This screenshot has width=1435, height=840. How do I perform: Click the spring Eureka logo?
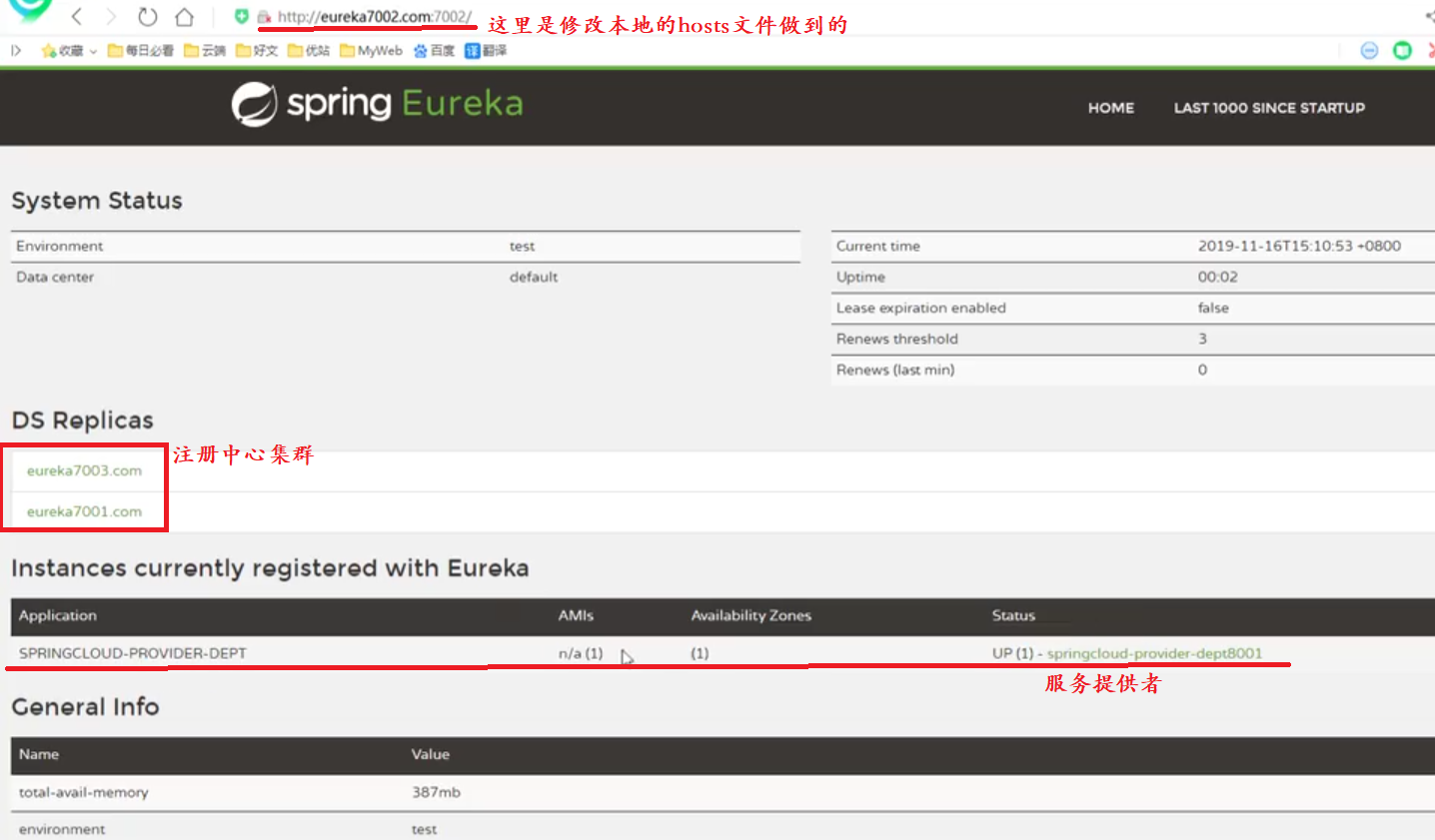tap(378, 104)
